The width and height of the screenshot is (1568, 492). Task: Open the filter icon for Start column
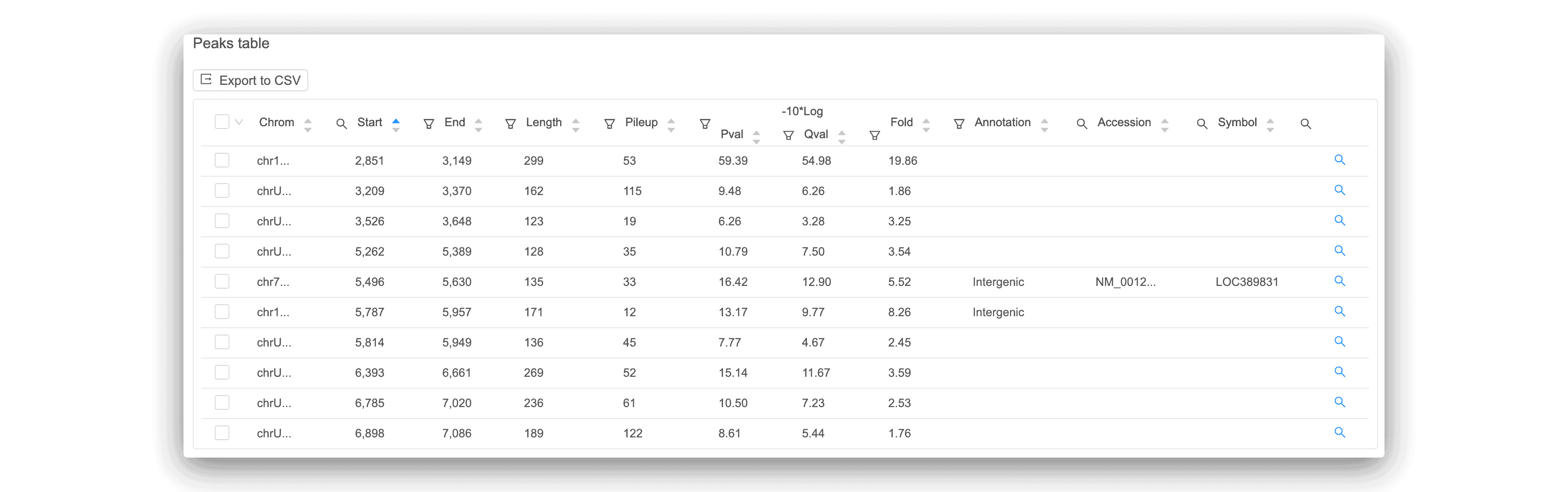tap(428, 124)
